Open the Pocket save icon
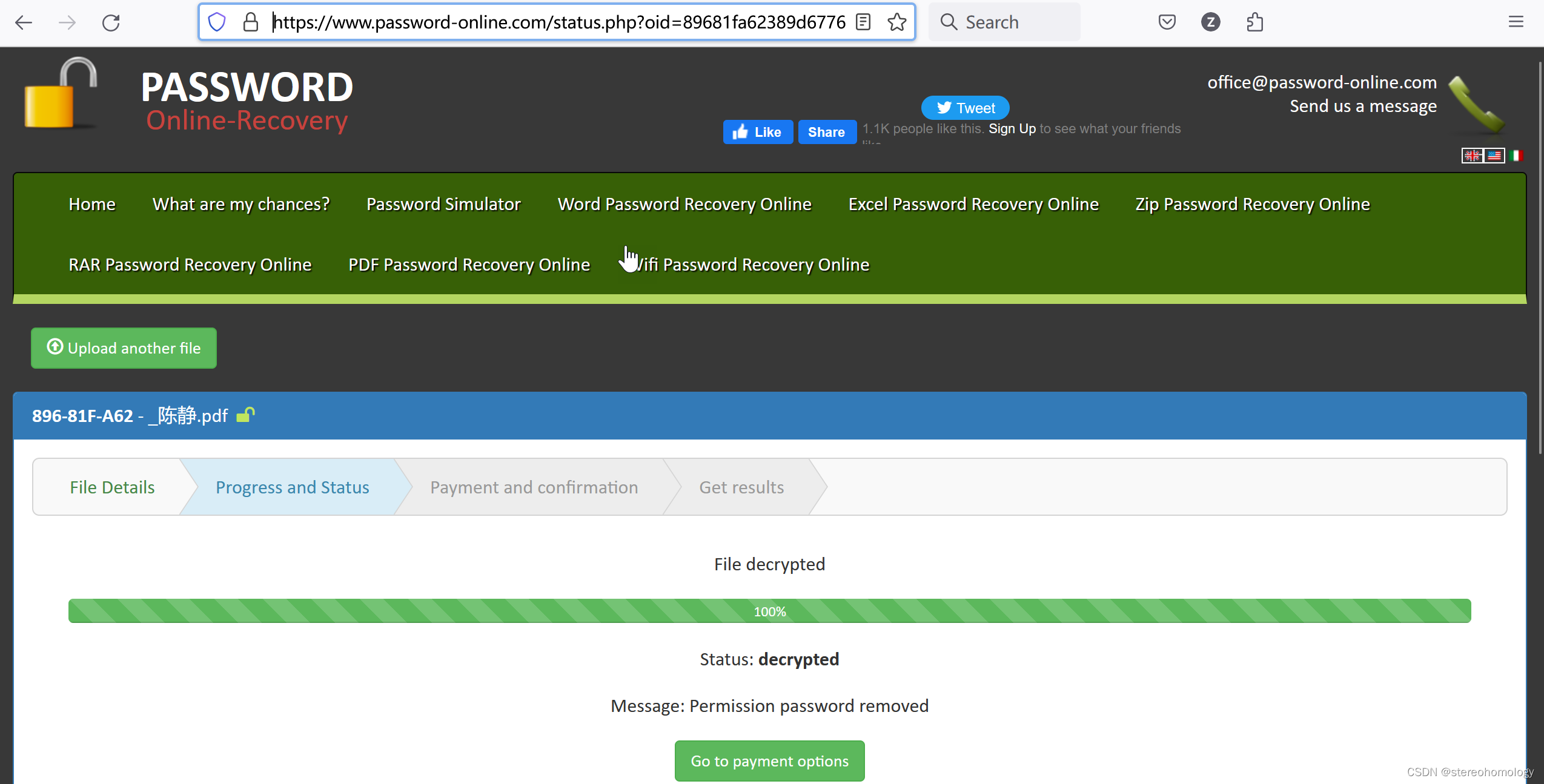Viewport: 1544px width, 784px height. (1167, 22)
